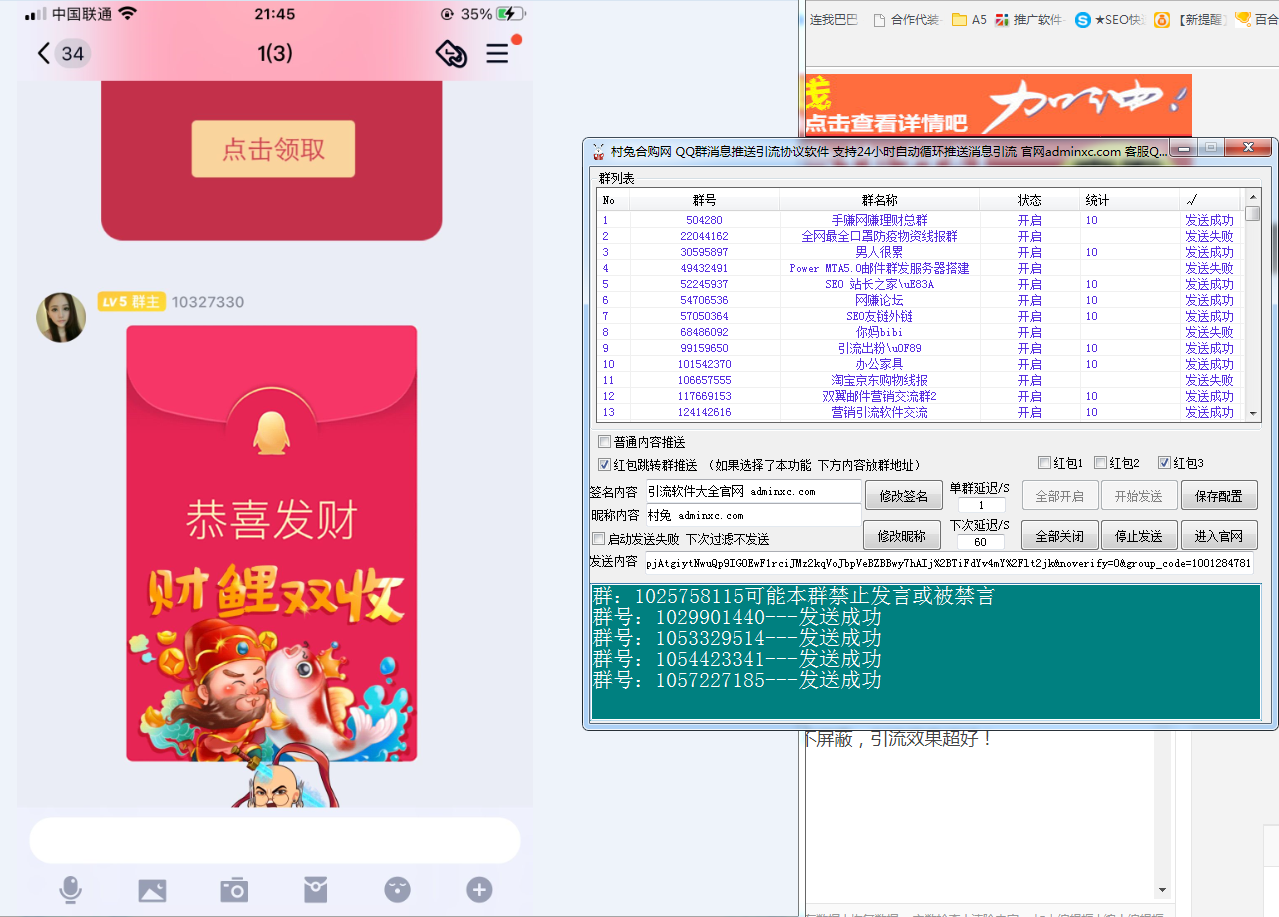Viewport: 1279px width, 917px height.
Task: Tap 点击领取 on the red envelope
Action: 273,148
